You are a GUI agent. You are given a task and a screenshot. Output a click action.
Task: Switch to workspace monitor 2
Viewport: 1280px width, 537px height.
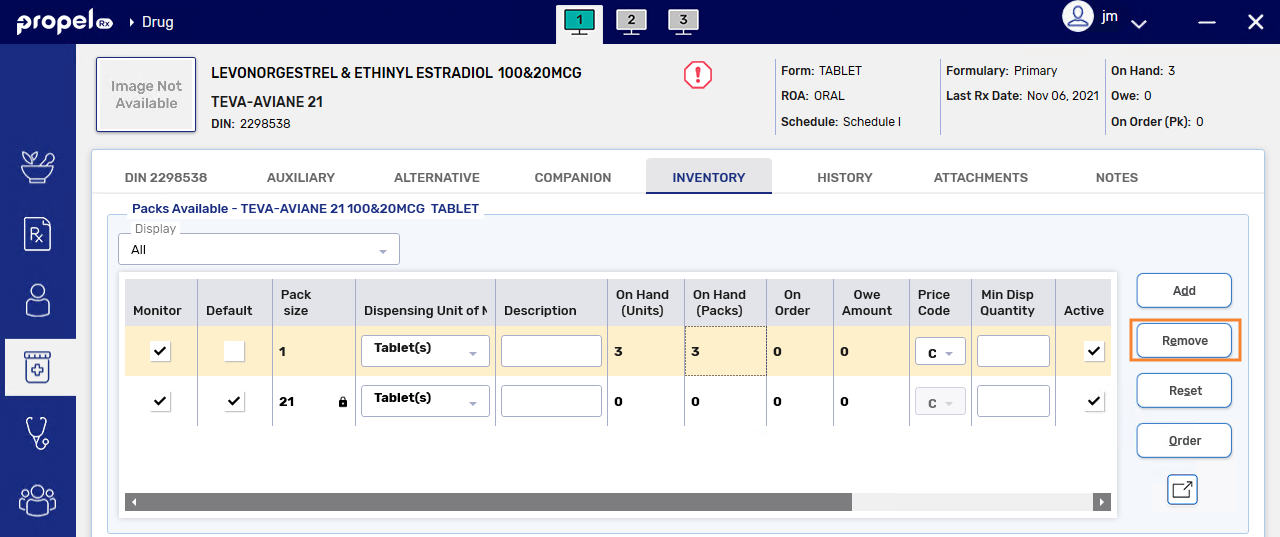(x=631, y=21)
